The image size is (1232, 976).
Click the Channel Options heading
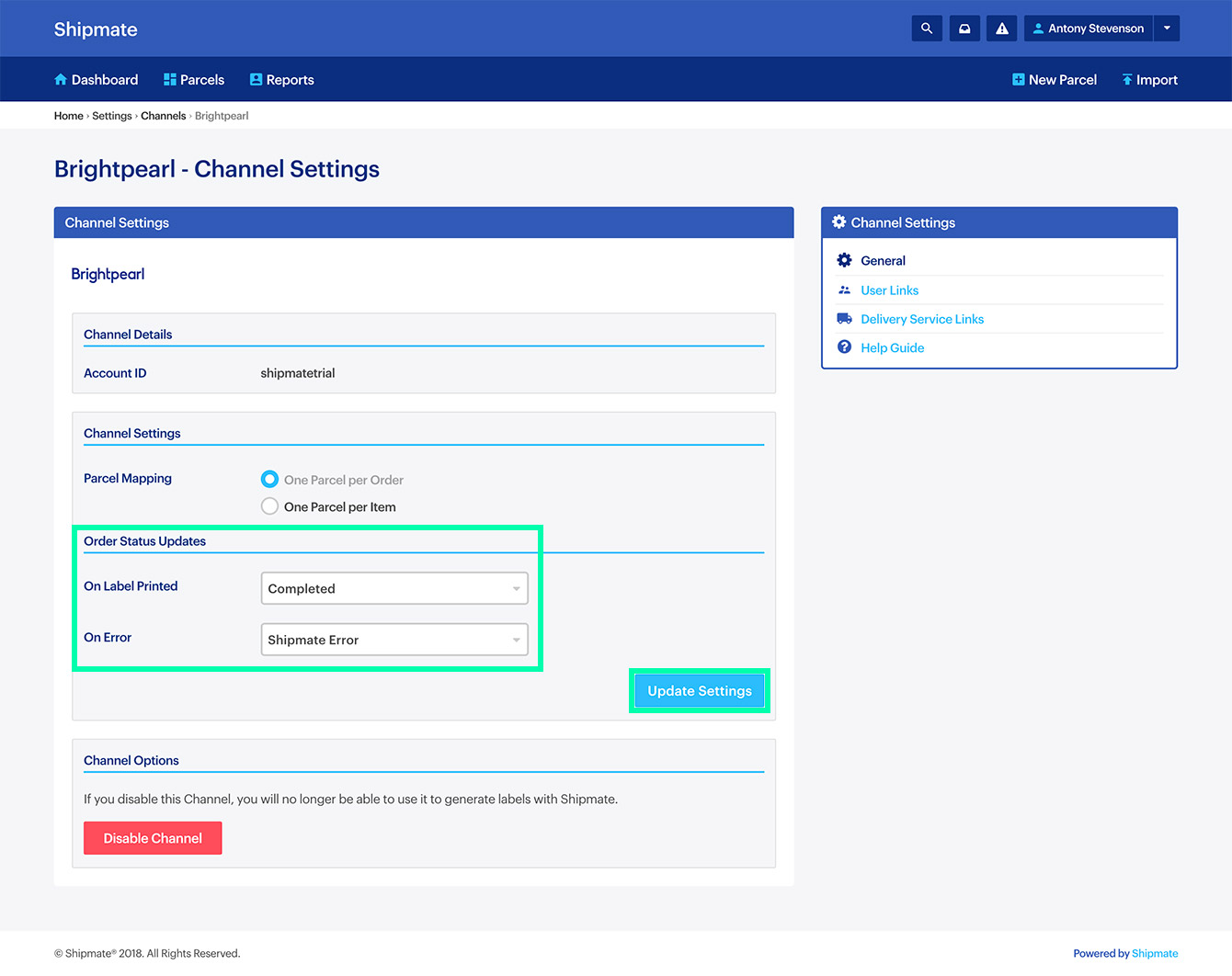pos(131,760)
